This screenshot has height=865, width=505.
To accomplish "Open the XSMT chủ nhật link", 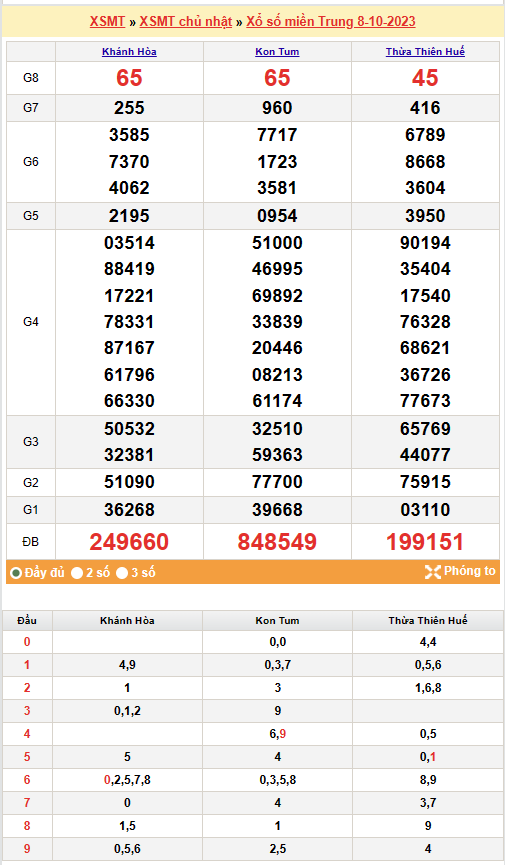I will tap(185, 22).
